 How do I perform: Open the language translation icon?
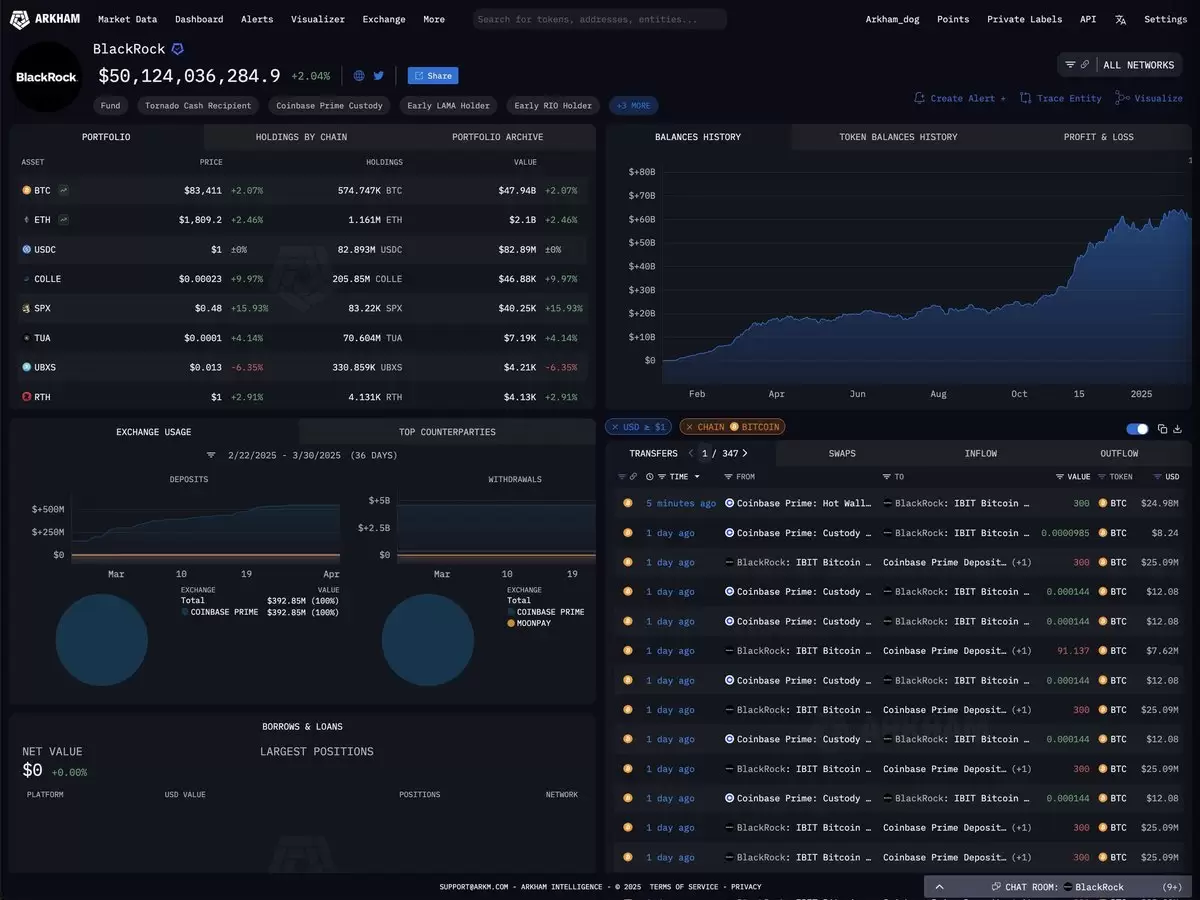1120,19
